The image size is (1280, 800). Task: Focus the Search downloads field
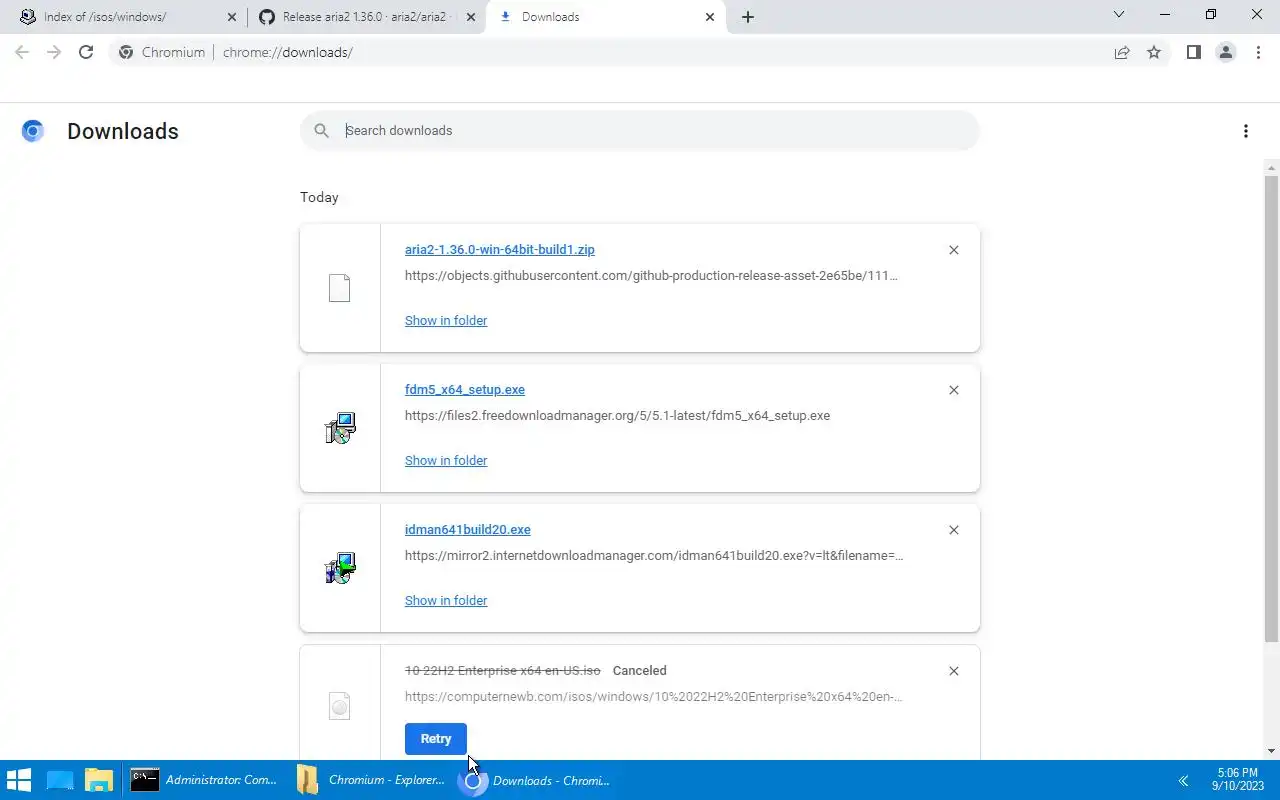click(640, 131)
